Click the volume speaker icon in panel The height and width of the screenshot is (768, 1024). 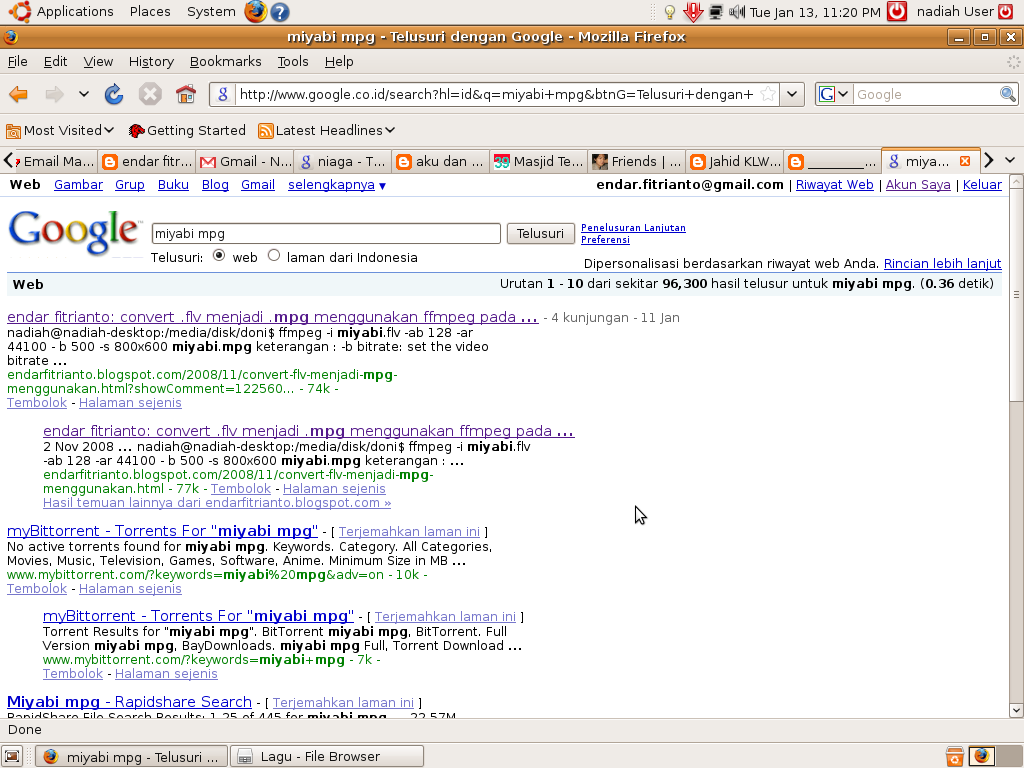point(737,11)
